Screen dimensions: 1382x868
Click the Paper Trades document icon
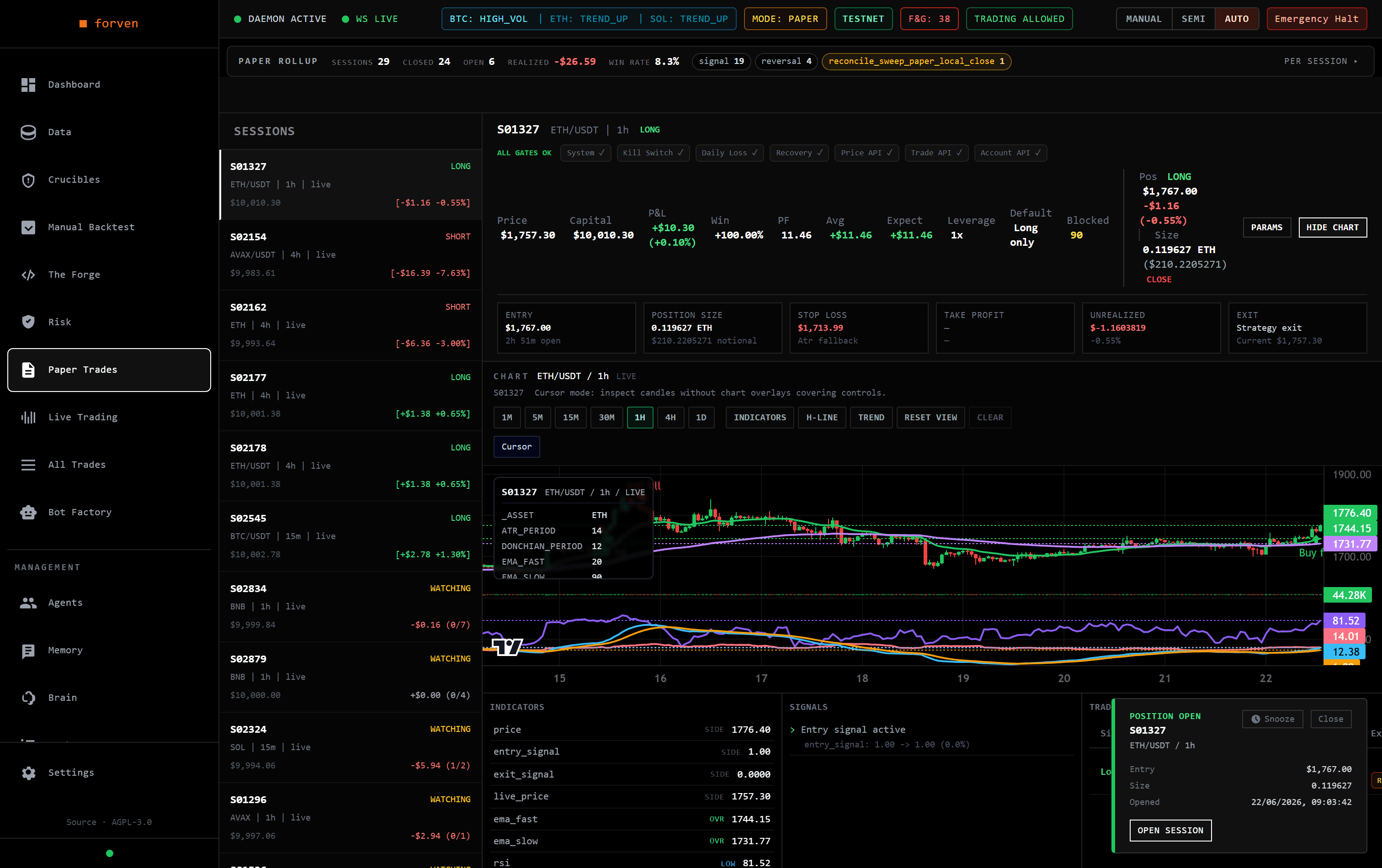(x=28, y=370)
